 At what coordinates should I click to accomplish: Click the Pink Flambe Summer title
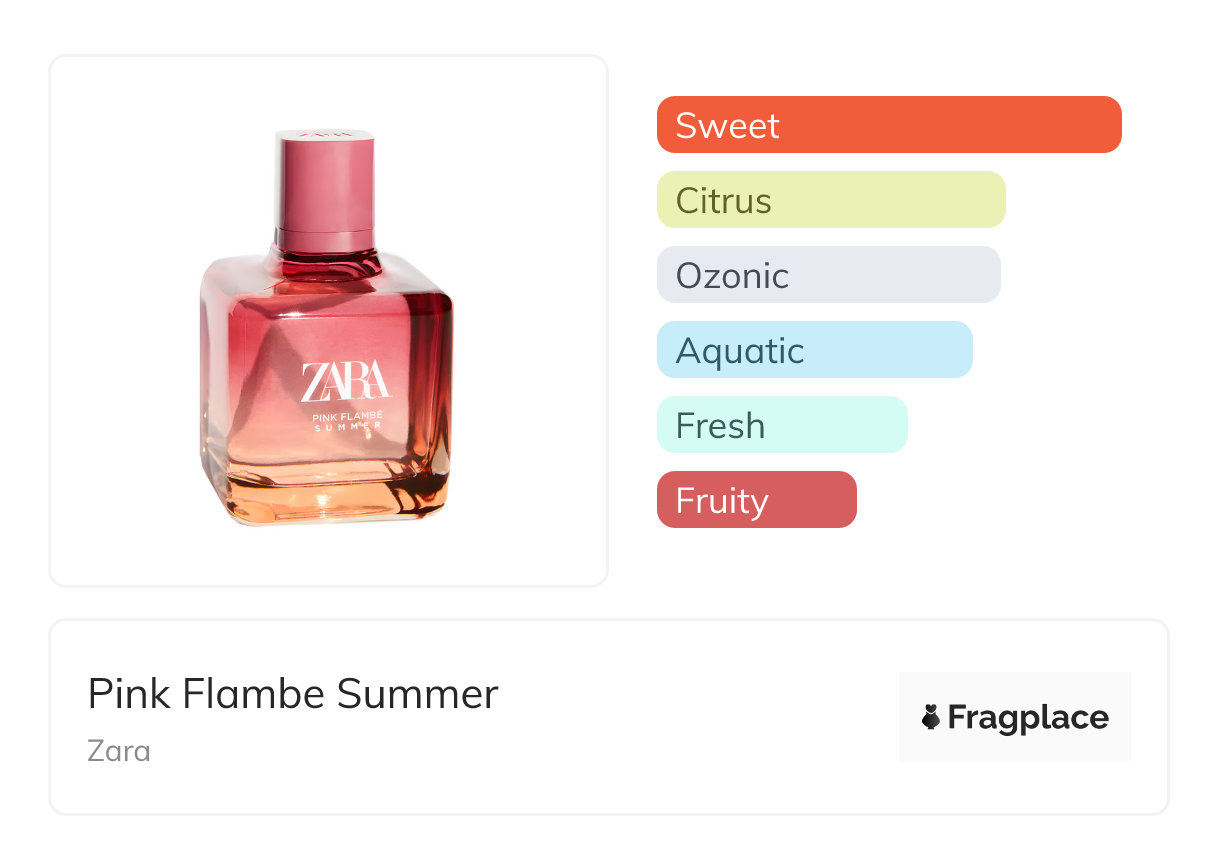pyautogui.click(x=292, y=694)
